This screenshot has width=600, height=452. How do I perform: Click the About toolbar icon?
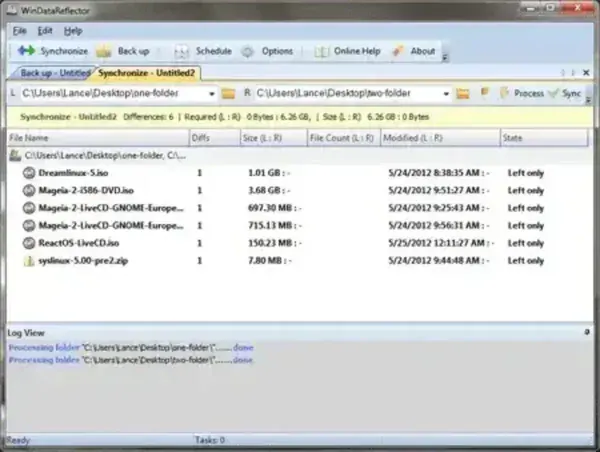(x=398, y=51)
